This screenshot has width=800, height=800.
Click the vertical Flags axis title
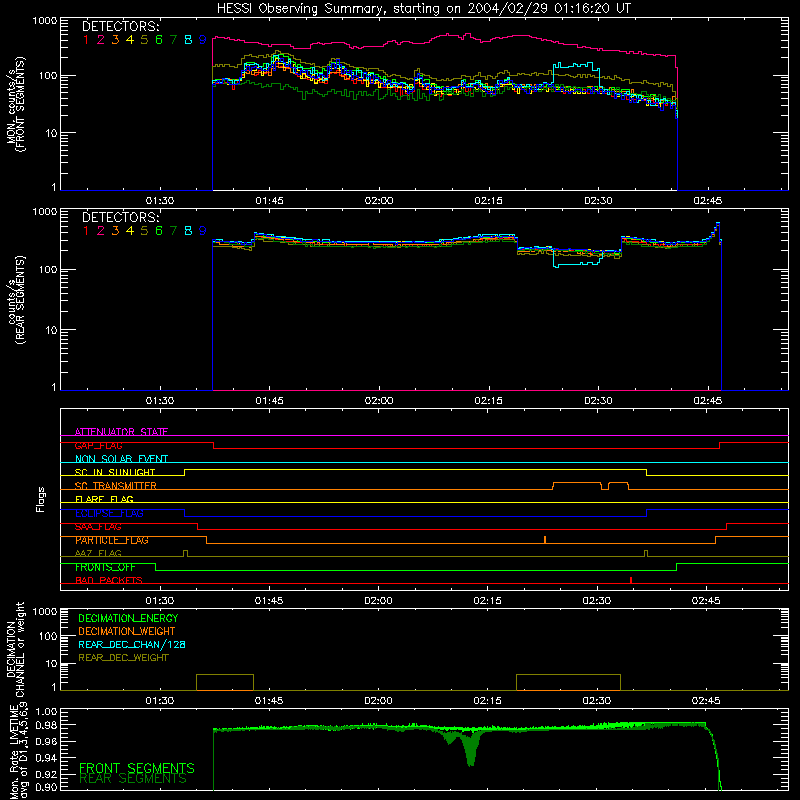click(41, 499)
